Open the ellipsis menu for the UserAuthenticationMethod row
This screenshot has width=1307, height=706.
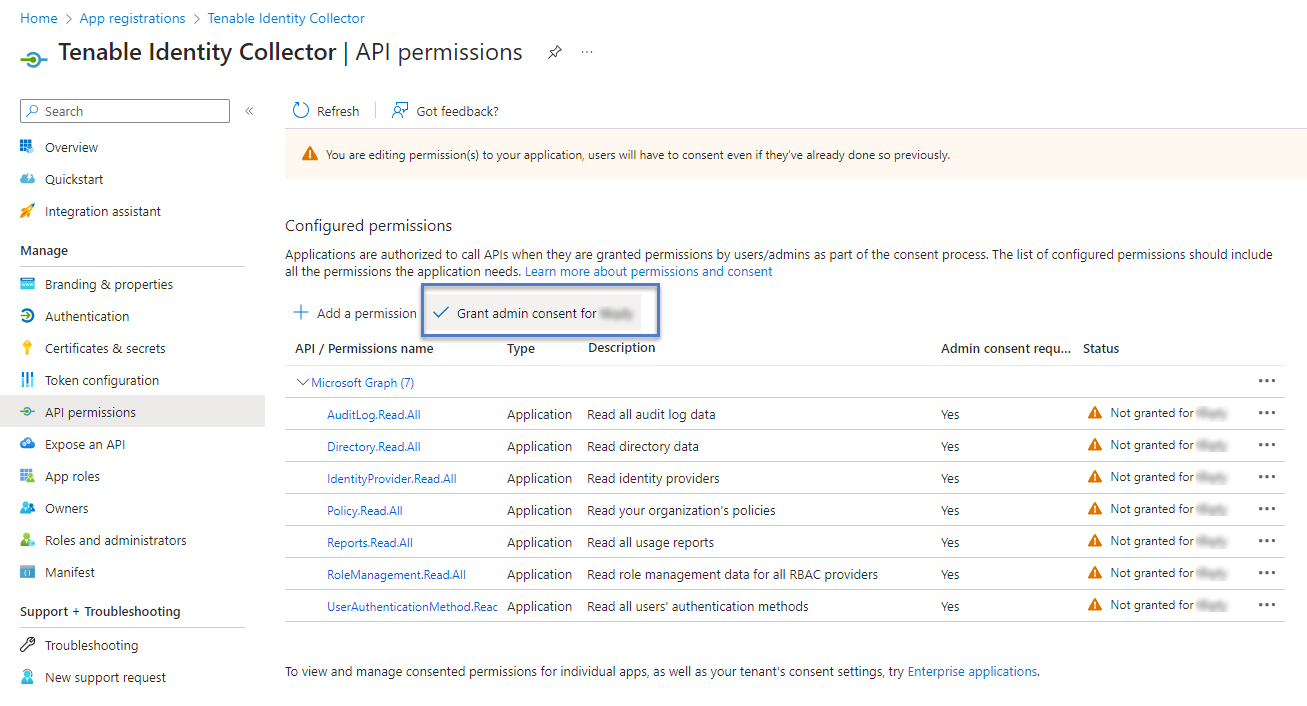pyautogui.click(x=1267, y=605)
